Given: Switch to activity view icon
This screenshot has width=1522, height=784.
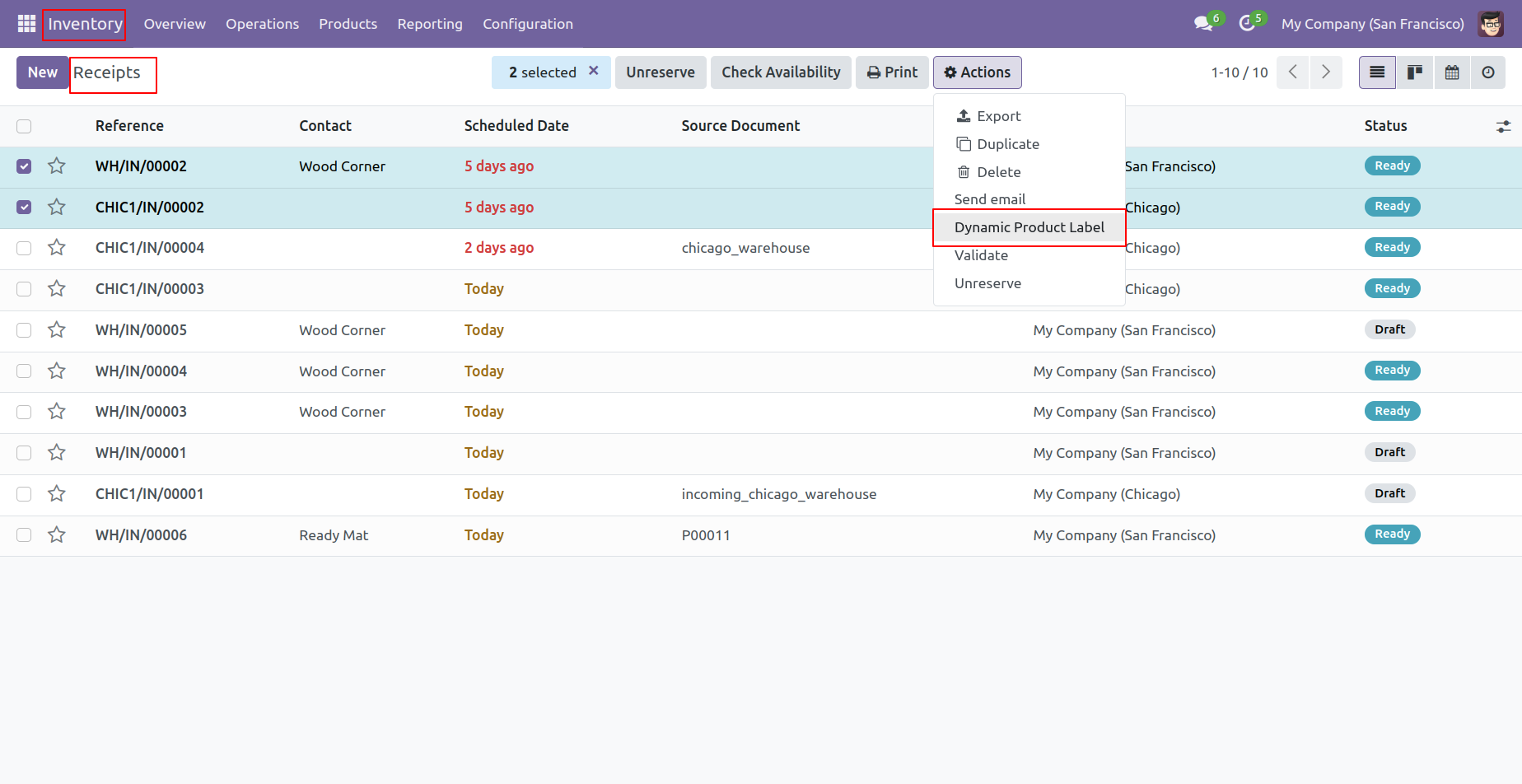Looking at the screenshot, I should pos(1488,72).
